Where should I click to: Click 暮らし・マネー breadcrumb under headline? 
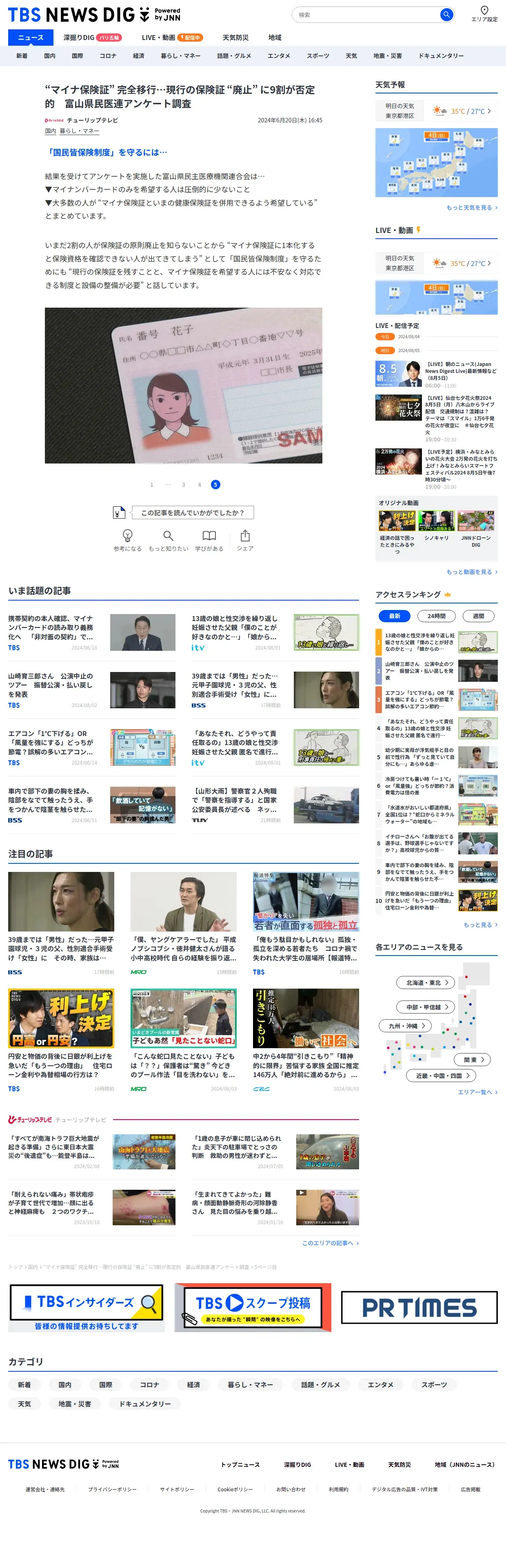pos(79,131)
